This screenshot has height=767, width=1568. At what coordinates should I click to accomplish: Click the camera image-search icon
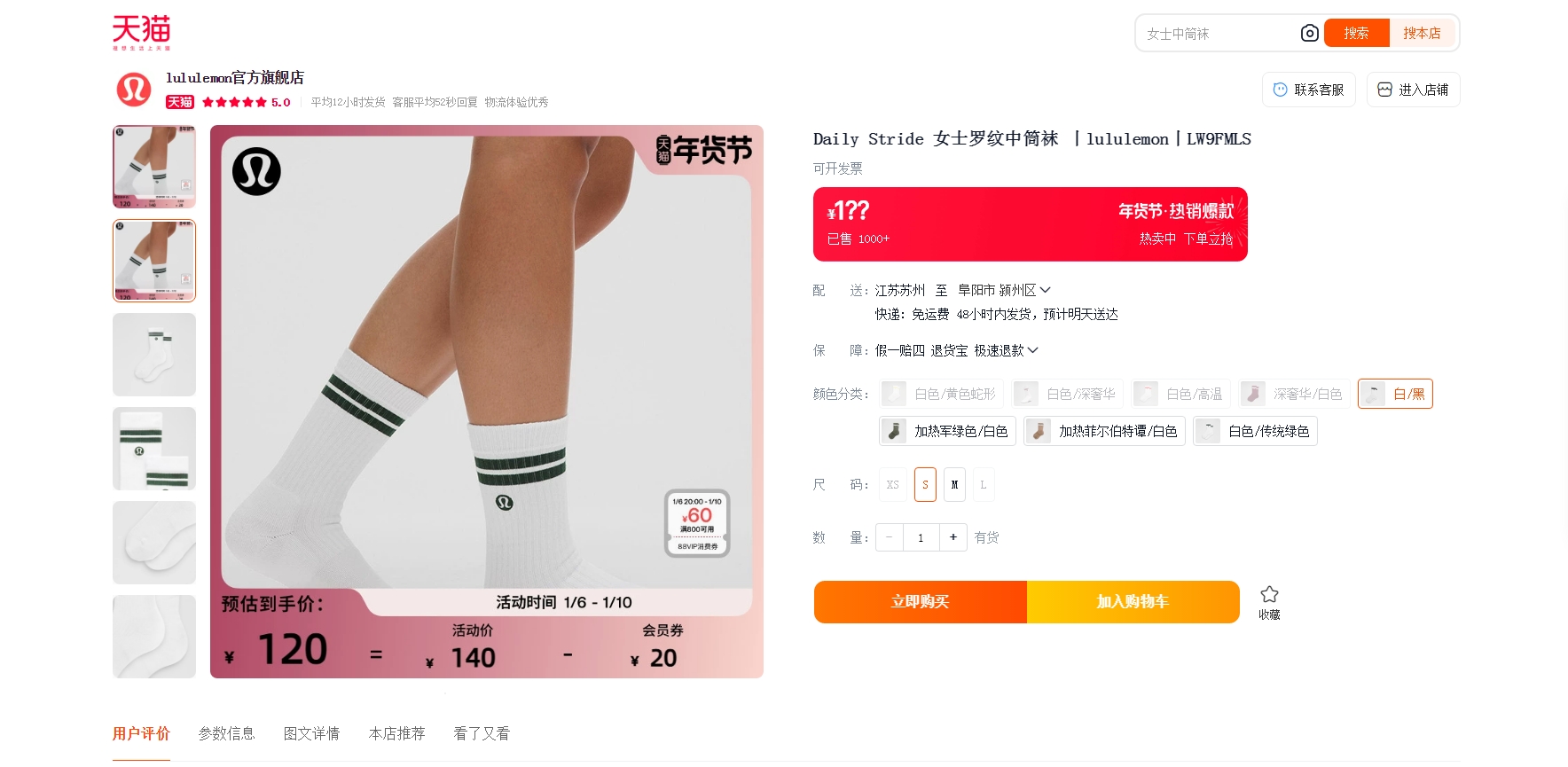[1309, 34]
